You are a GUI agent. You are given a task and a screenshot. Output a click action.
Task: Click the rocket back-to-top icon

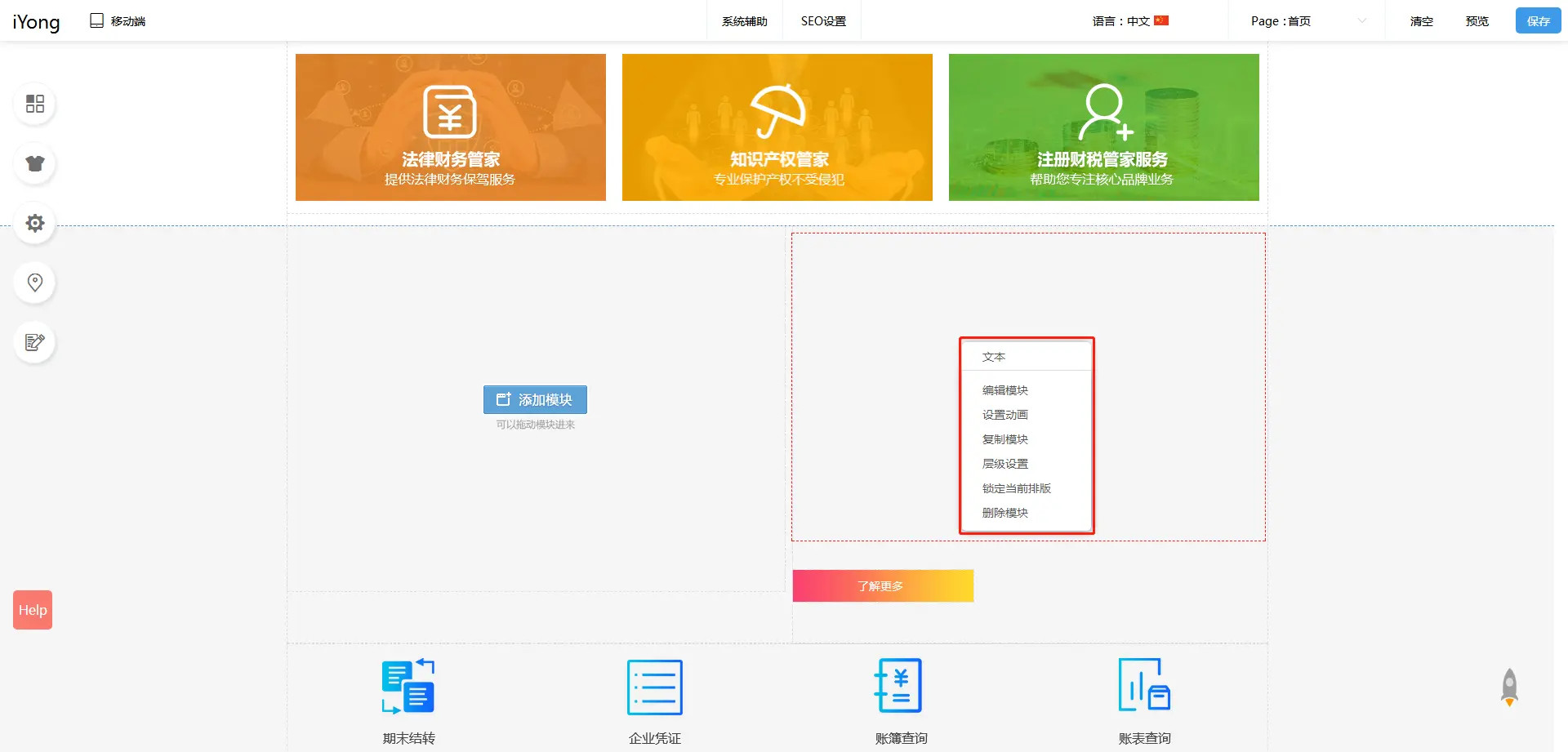(x=1509, y=687)
